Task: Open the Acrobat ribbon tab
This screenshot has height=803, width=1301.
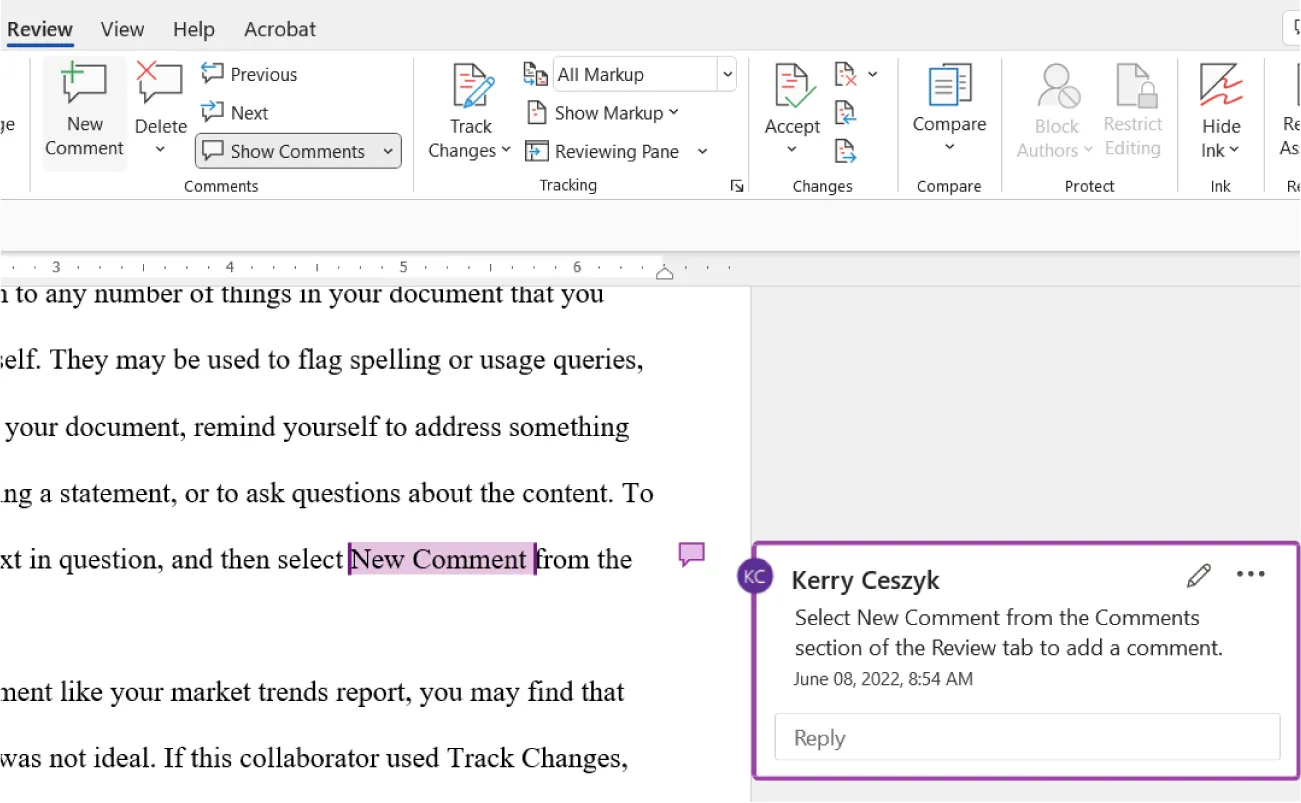Action: pyautogui.click(x=279, y=29)
